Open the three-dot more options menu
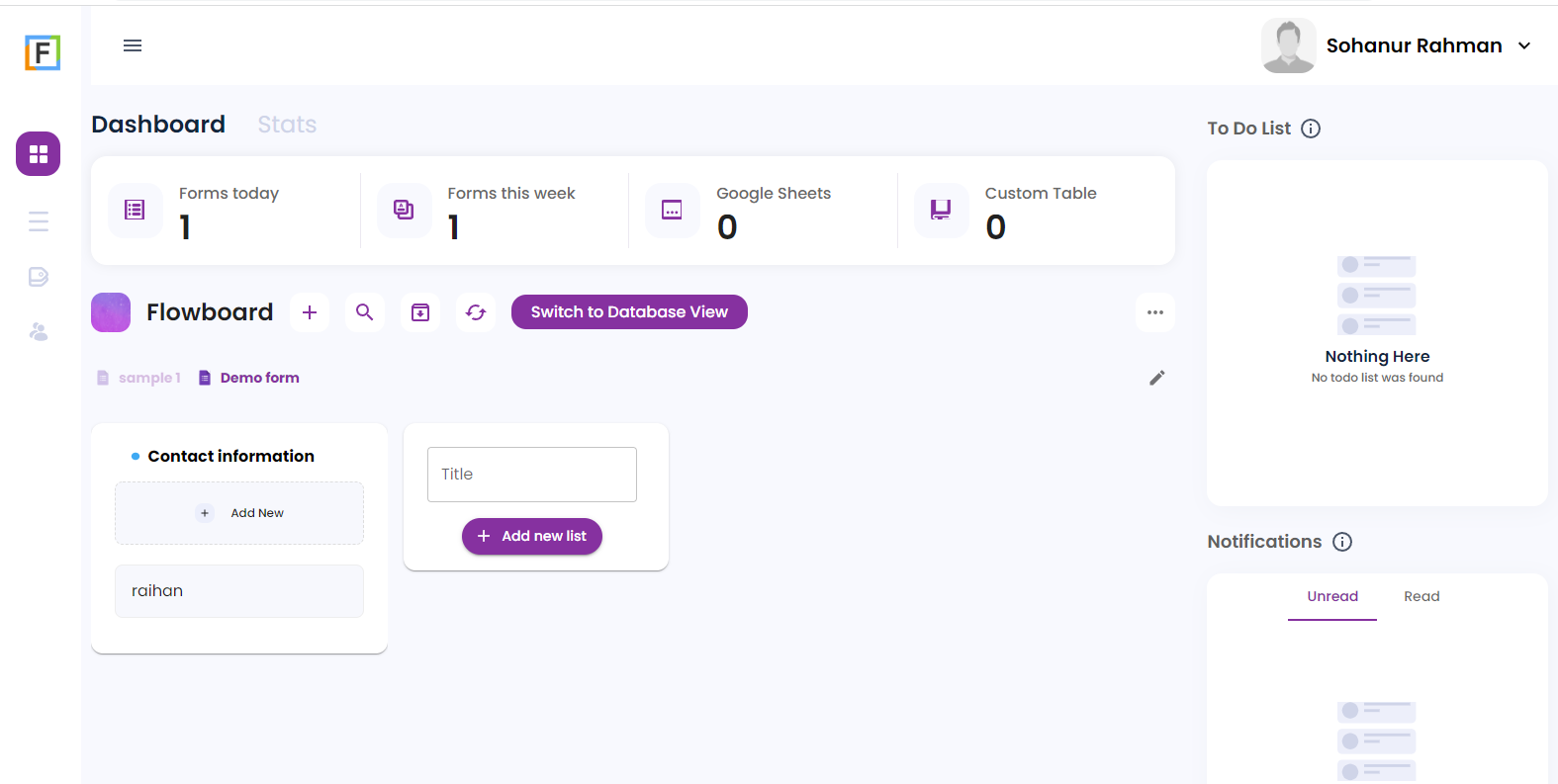1558x784 pixels. [1155, 312]
